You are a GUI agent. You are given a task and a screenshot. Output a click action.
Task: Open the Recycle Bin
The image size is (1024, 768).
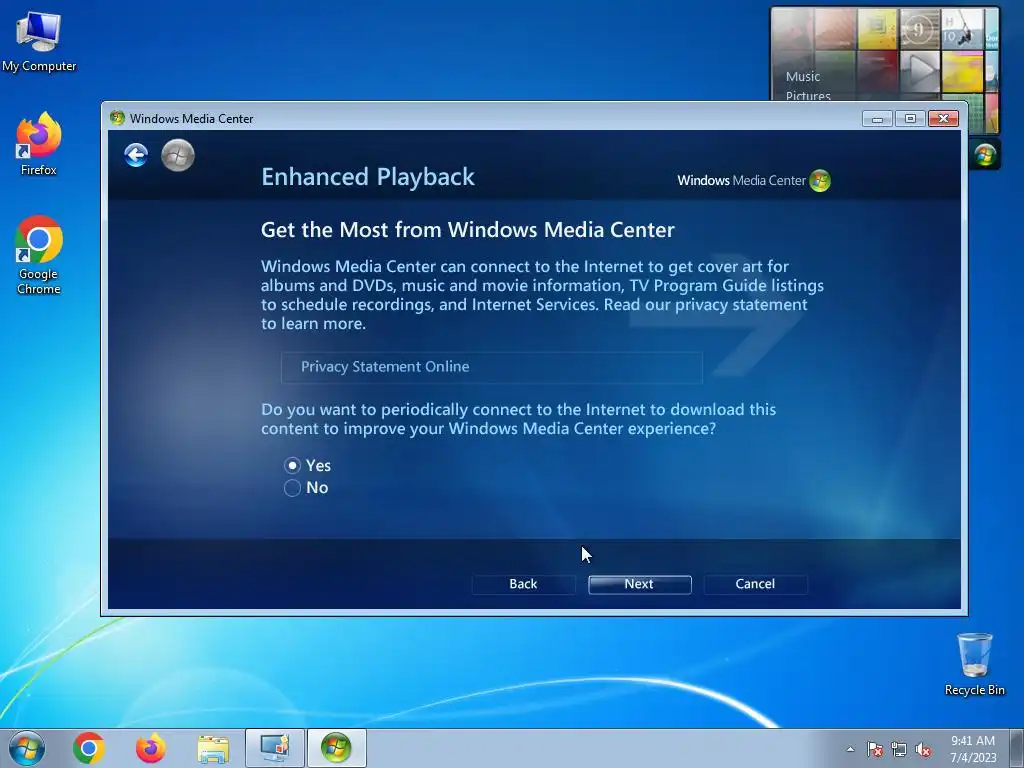(974, 664)
